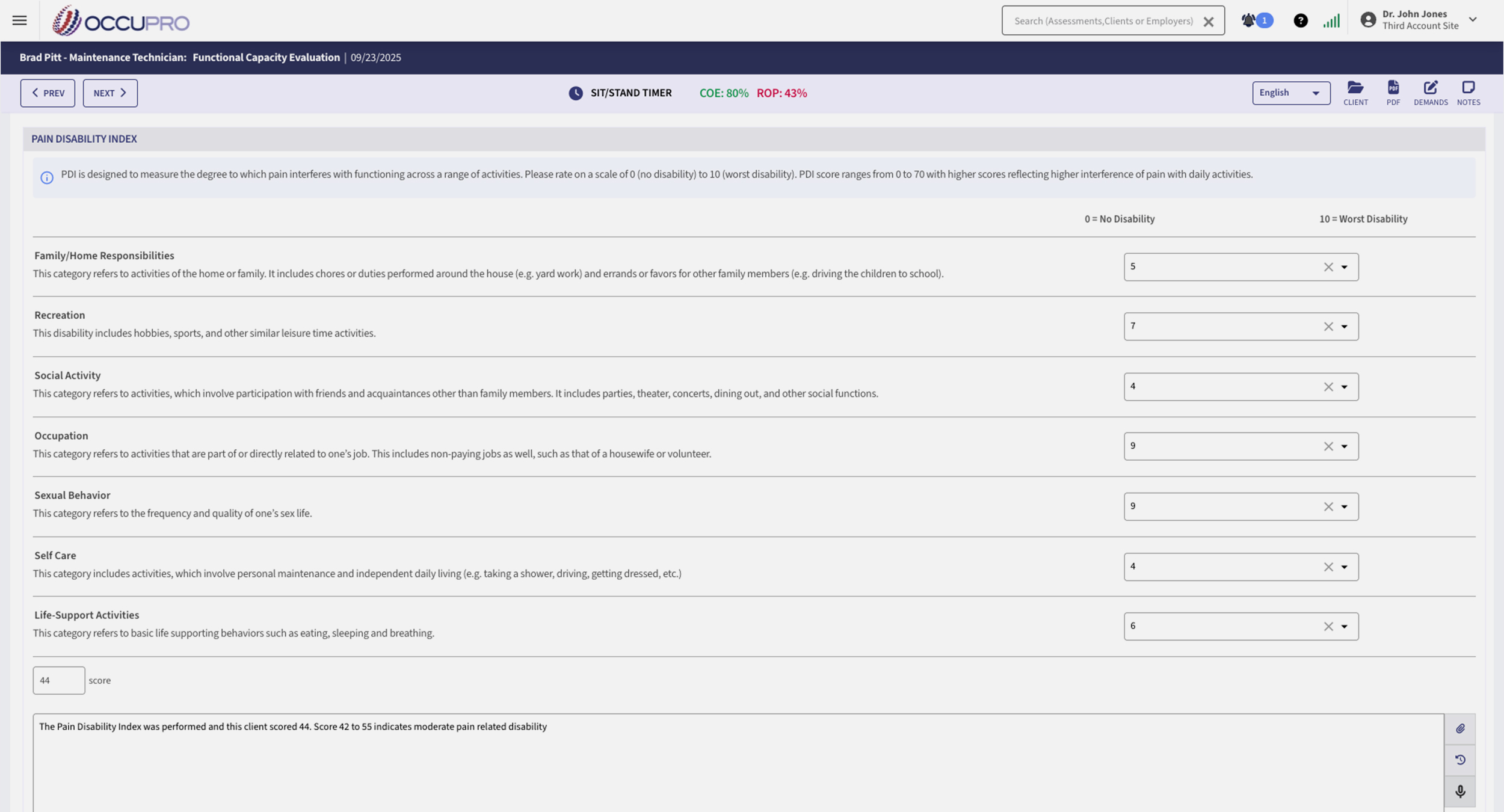Open the English language dropdown

[1290, 93]
